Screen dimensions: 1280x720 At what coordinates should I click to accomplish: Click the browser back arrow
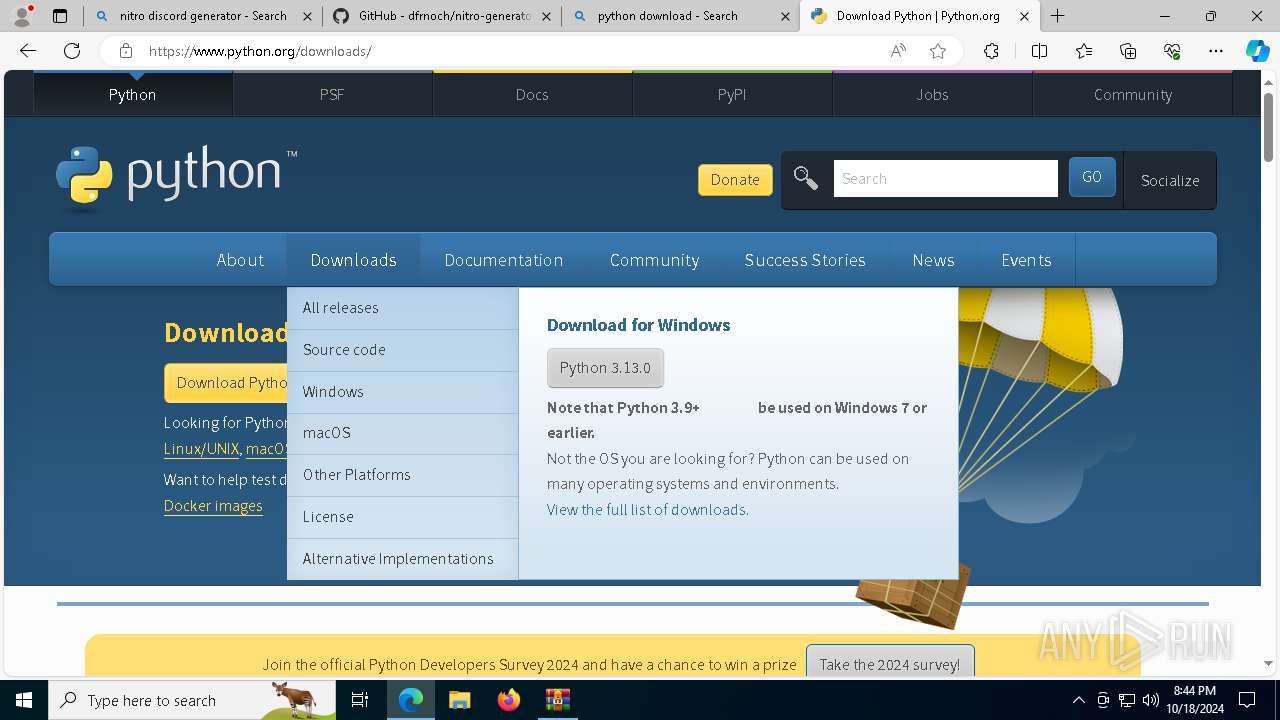[x=28, y=51]
